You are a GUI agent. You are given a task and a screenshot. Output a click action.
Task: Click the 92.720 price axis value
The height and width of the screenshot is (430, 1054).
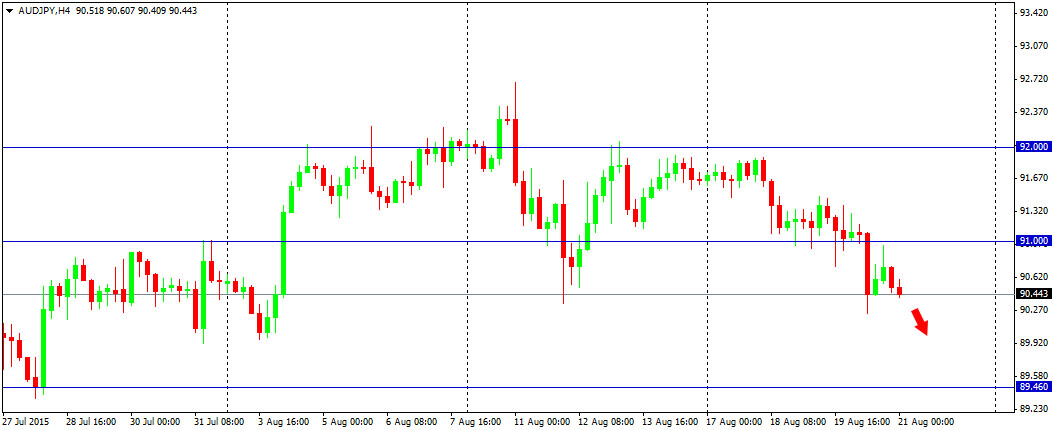click(1033, 79)
